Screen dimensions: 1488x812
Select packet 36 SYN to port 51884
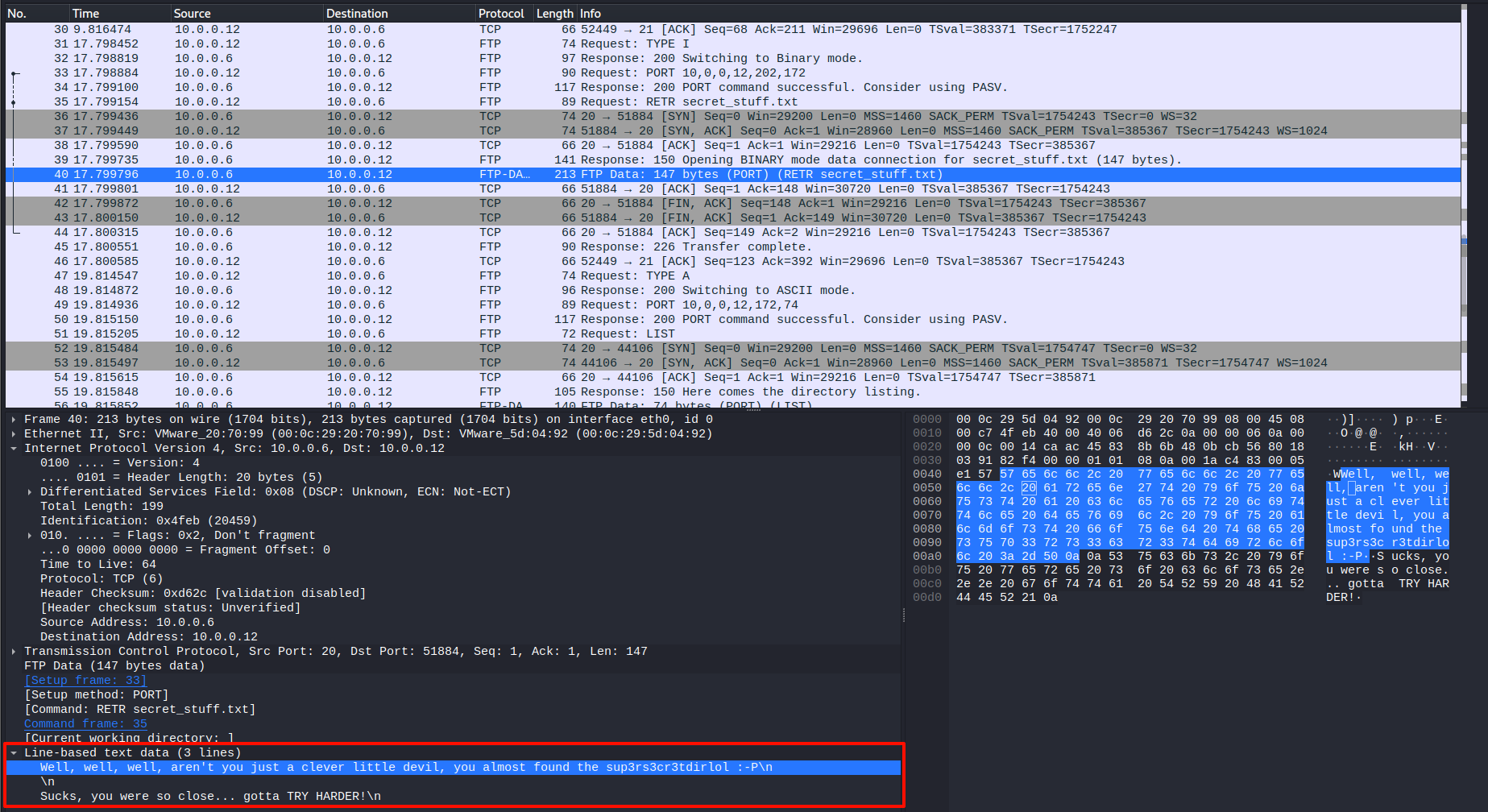click(x=732, y=117)
